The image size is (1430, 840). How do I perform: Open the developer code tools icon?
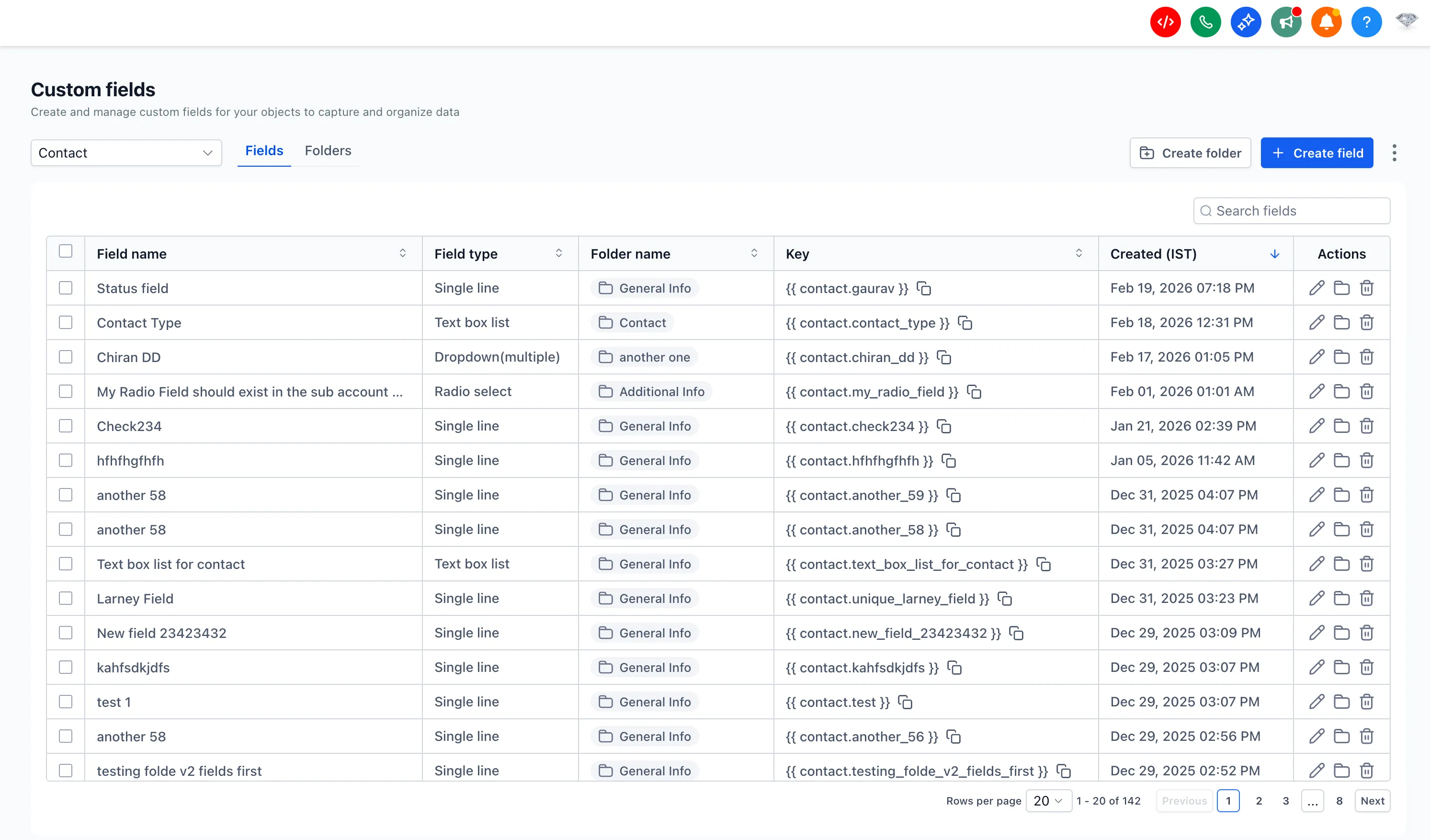click(1165, 22)
